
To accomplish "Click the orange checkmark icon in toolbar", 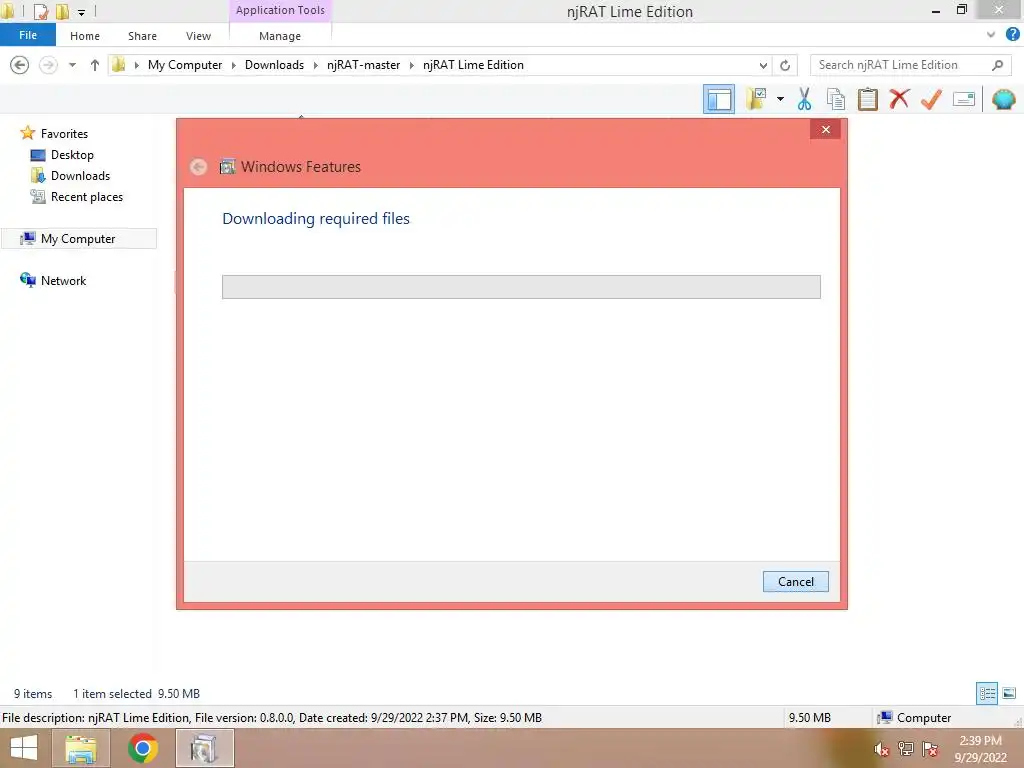I will click(931, 99).
